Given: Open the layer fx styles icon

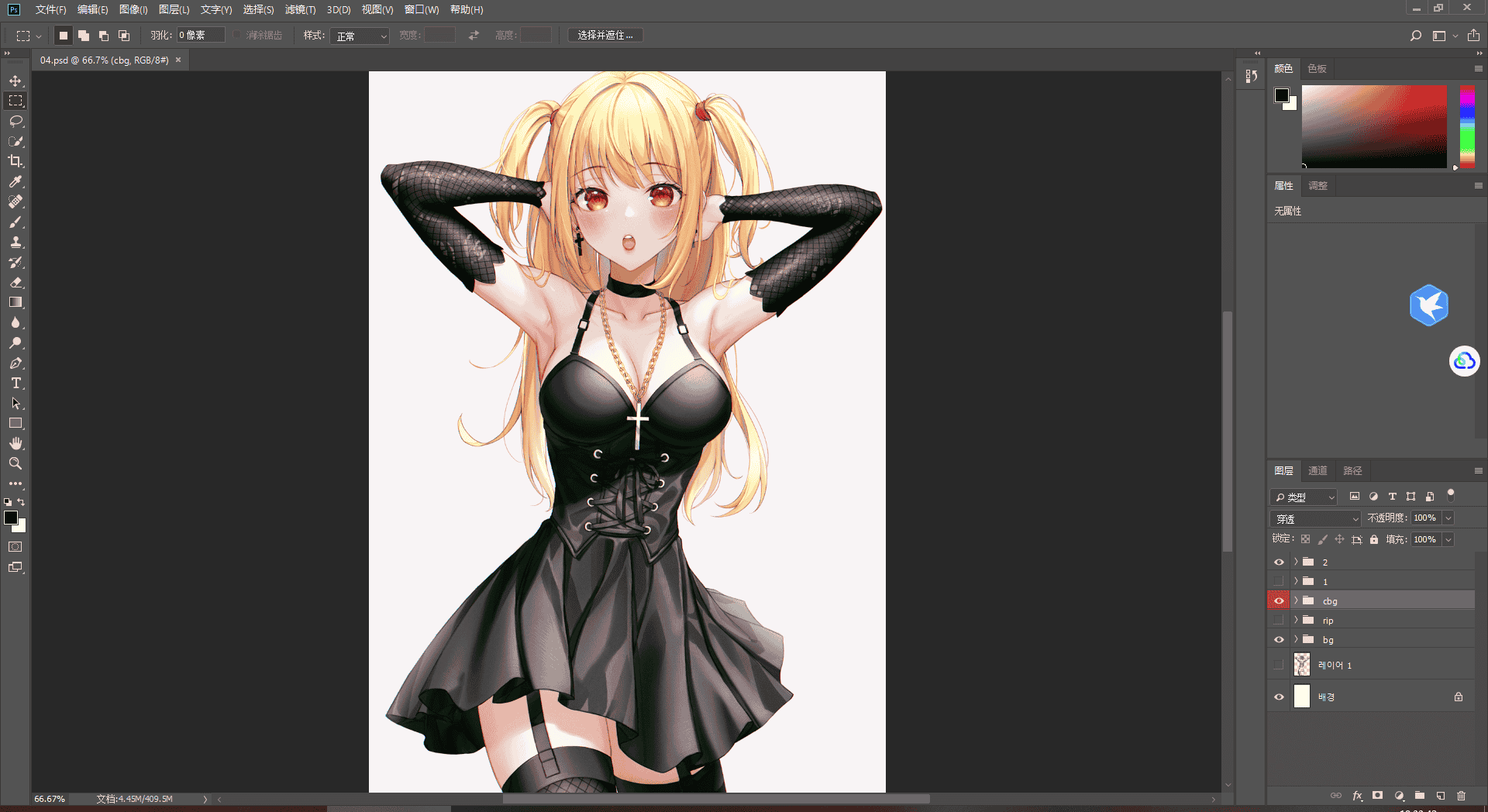Looking at the screenshot, I should click(x=1357, y=796).
